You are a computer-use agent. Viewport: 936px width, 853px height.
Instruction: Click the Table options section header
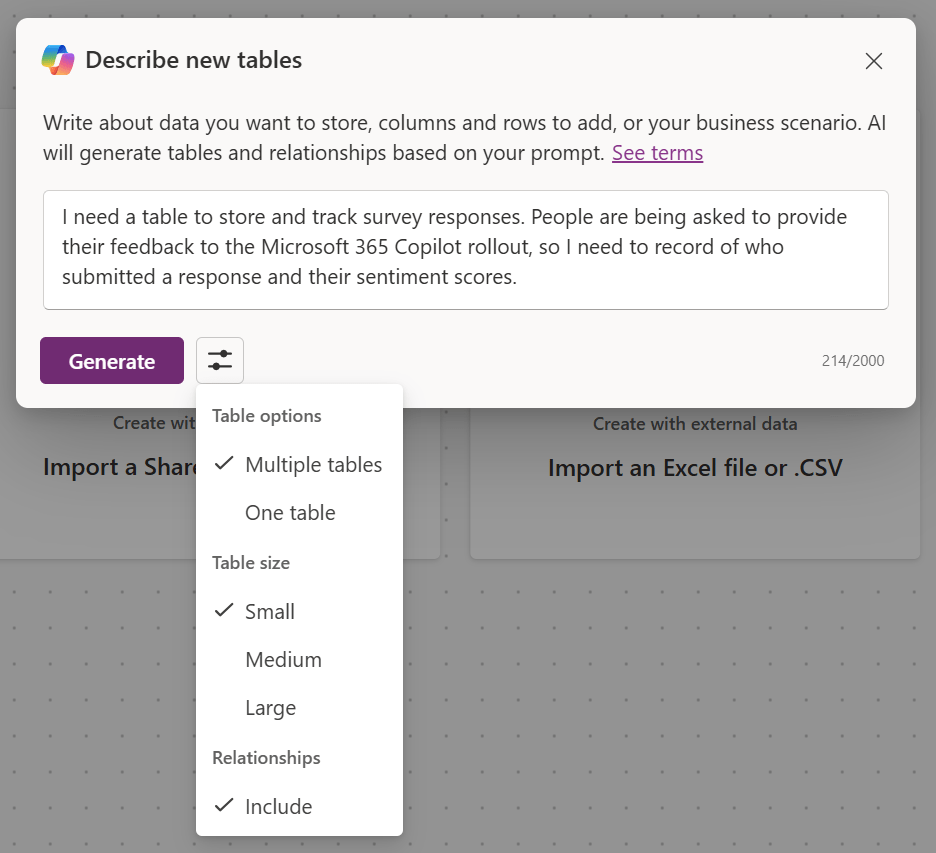point(267,415)
